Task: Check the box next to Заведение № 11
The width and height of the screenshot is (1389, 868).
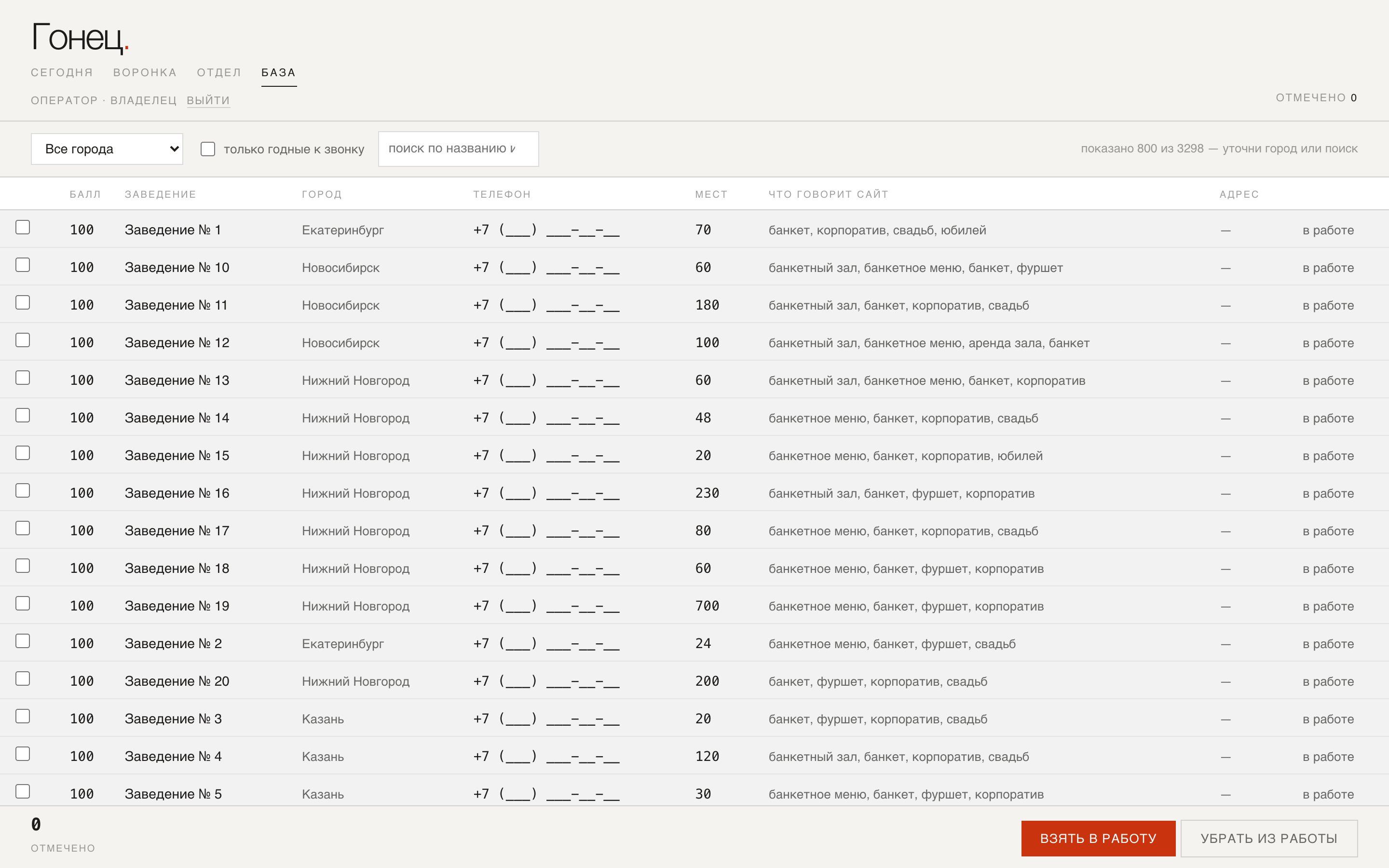Action: 22,302
